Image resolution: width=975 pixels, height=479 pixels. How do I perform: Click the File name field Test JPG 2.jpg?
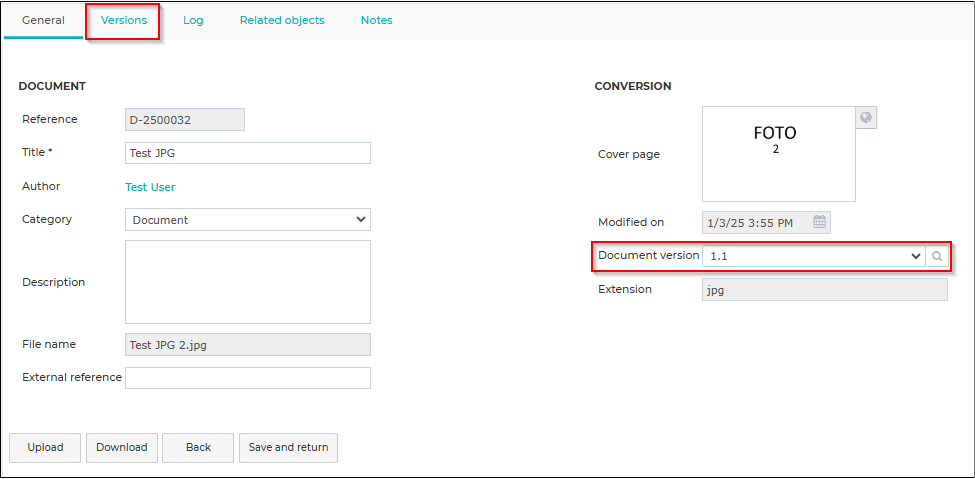(247, 345)
